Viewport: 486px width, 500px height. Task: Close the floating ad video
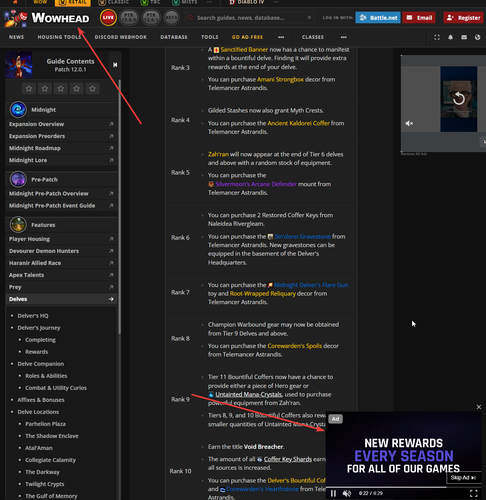pos(479,407)
